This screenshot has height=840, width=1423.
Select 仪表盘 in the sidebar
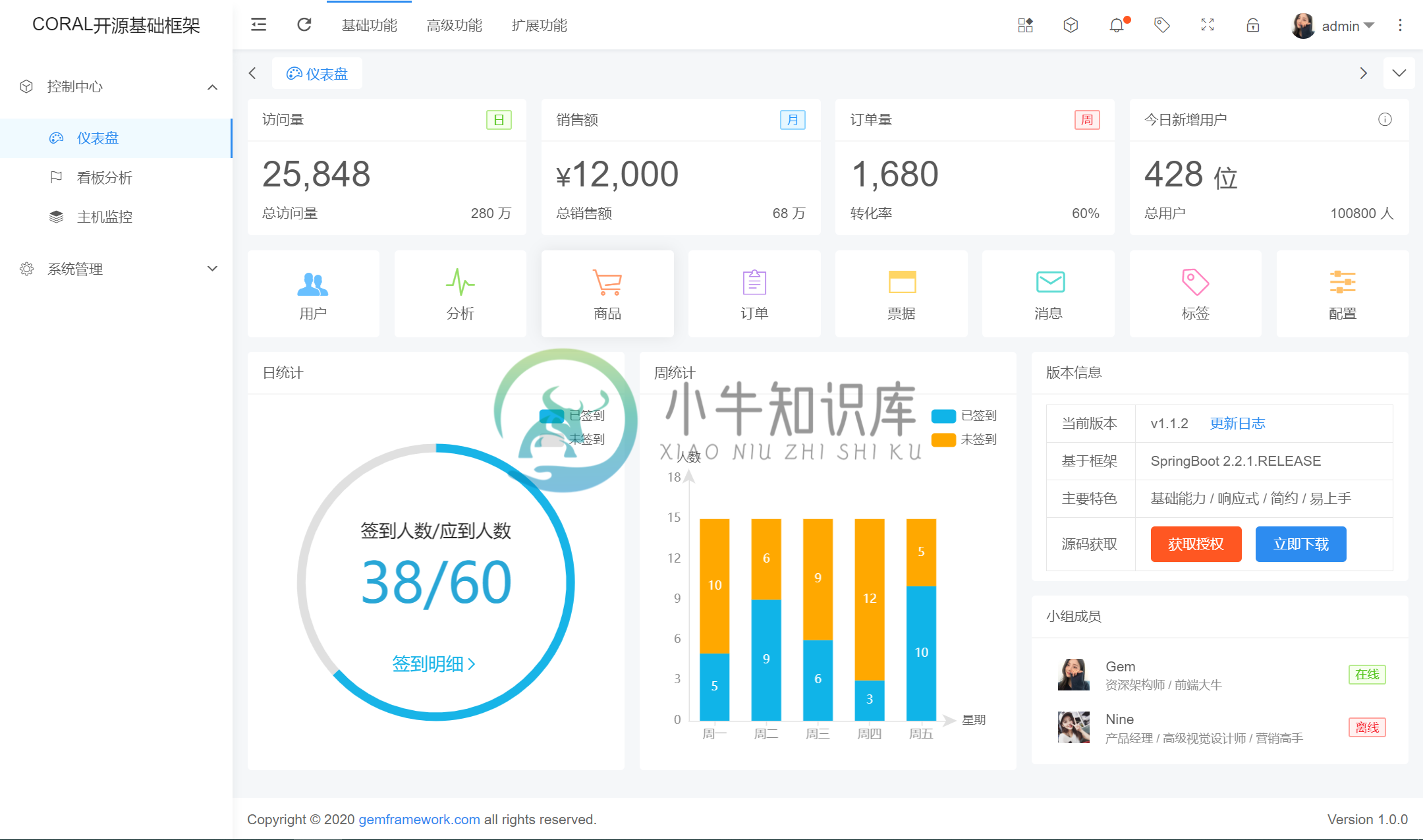click(116, 138)
